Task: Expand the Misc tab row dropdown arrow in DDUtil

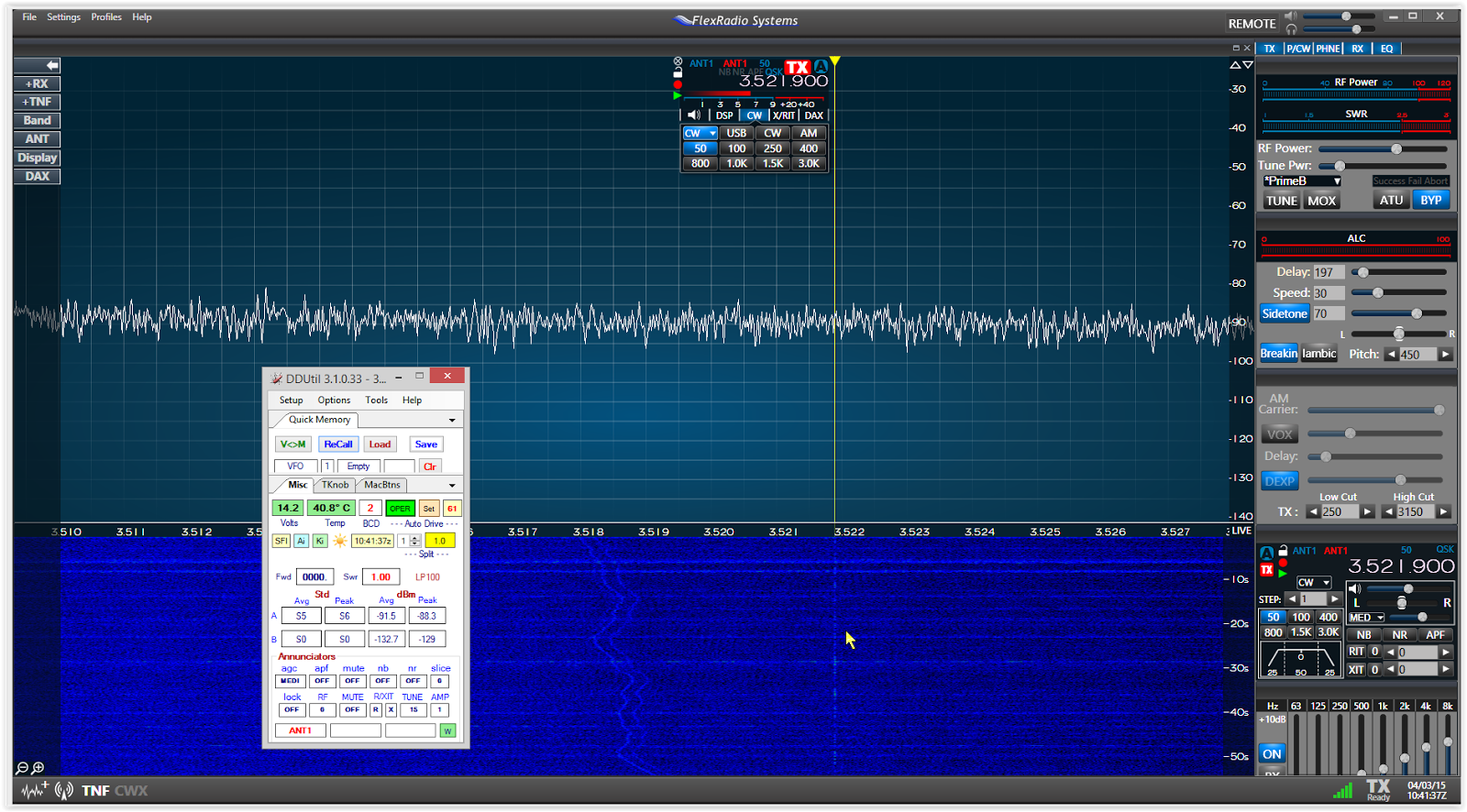Action: coord(452,485)
